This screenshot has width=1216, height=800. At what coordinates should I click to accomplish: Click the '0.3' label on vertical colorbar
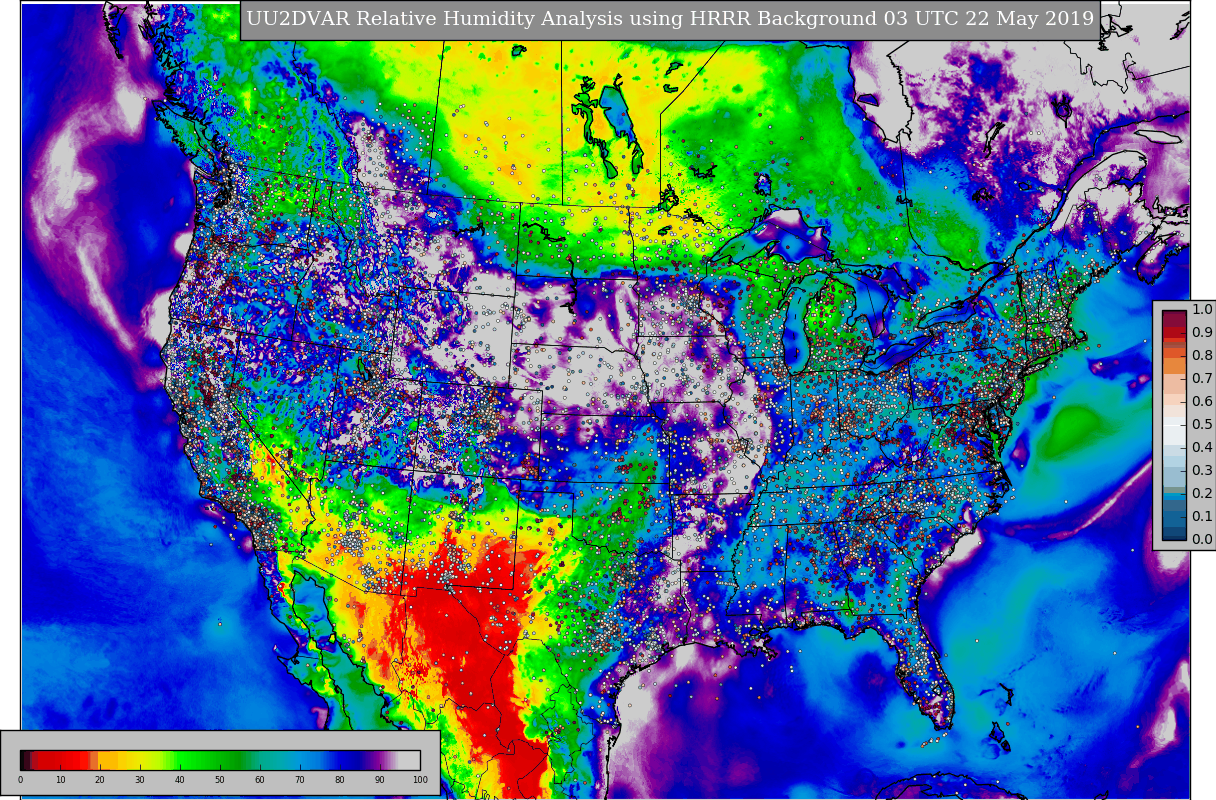click(1202, 471)
